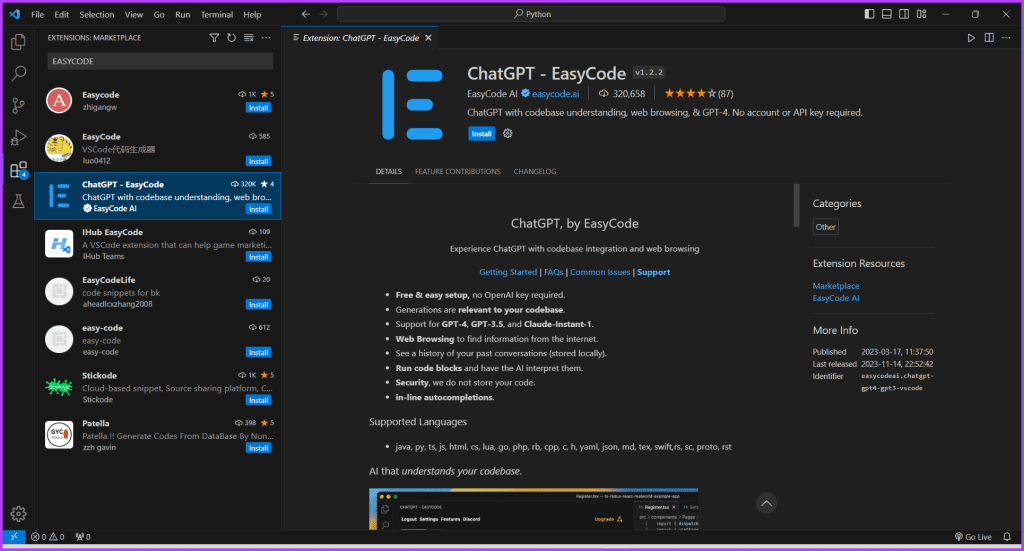
Task: Open the Selection menu
Action: pyautogui.click(x=97, y=14)
